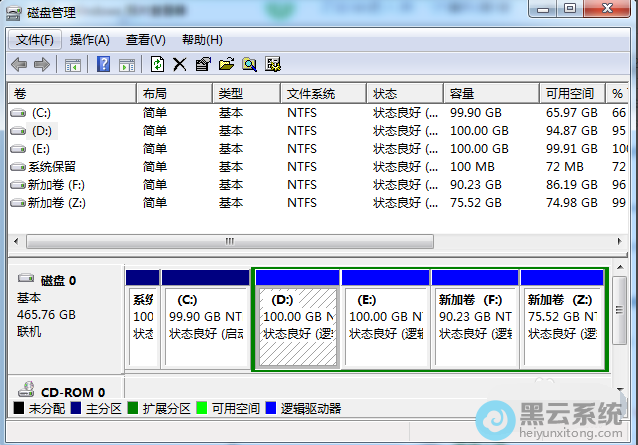Click the Delete X toolbar icon
638x445 pixels.
(x=180, y=65)
